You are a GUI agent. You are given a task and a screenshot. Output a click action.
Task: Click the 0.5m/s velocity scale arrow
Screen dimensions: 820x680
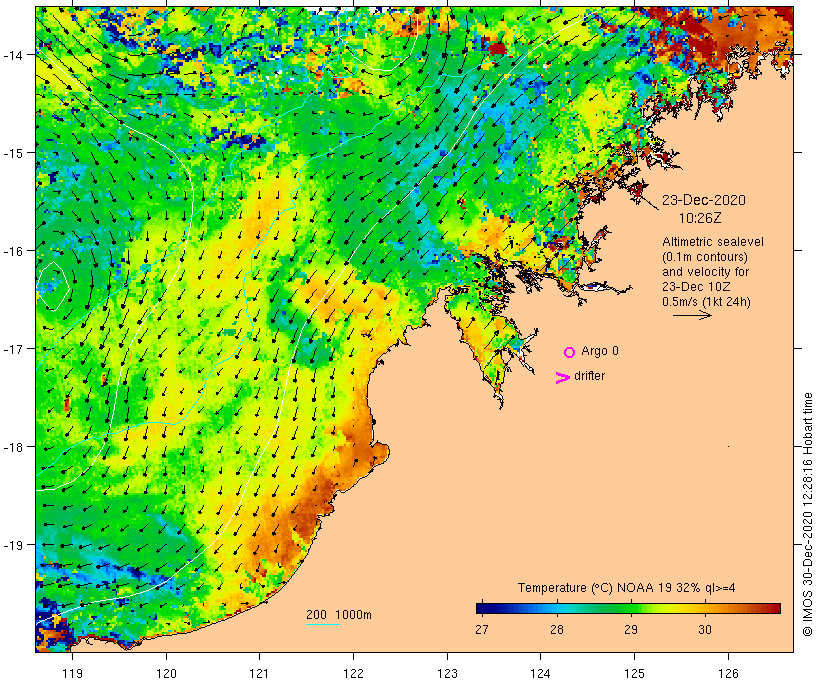tap(692, 315)
